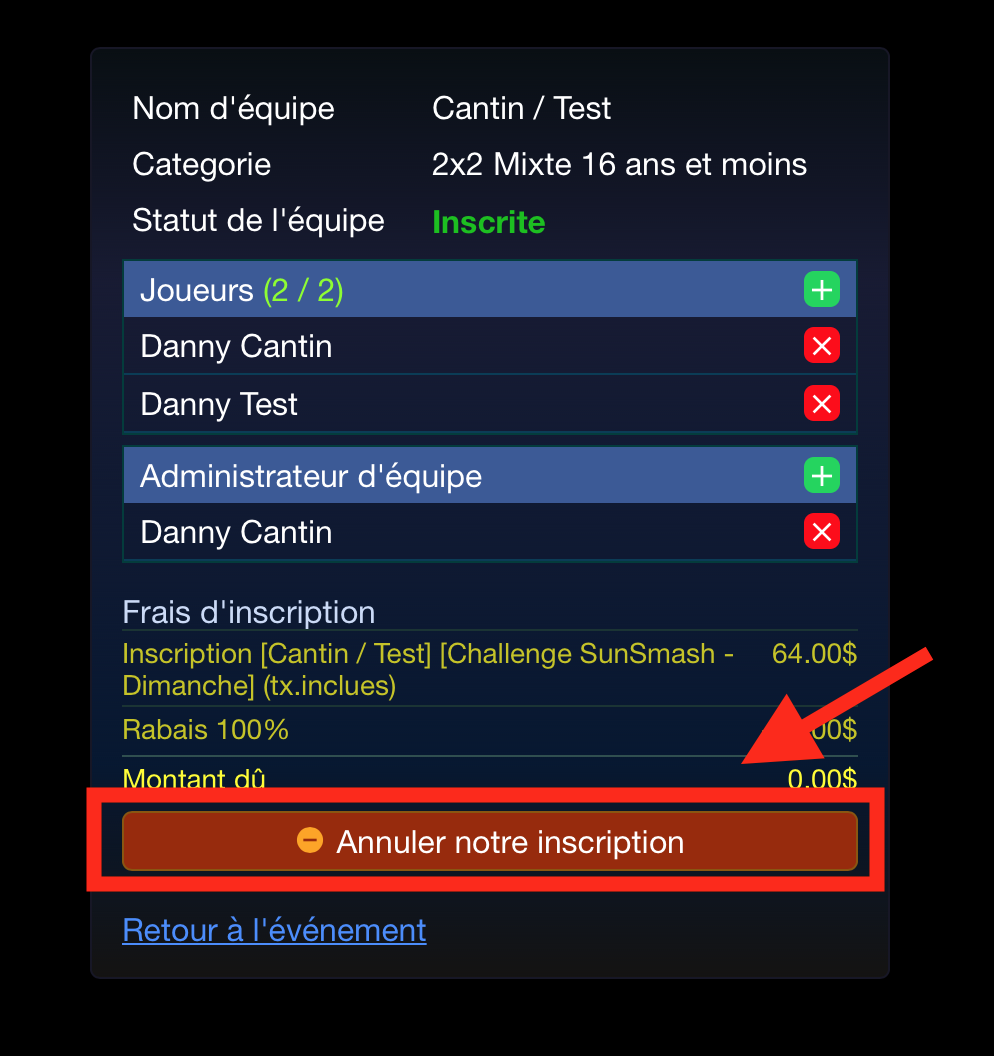Select the Administrateur d'équipe header
This screenshot has height=1056, width=994.
490,475
